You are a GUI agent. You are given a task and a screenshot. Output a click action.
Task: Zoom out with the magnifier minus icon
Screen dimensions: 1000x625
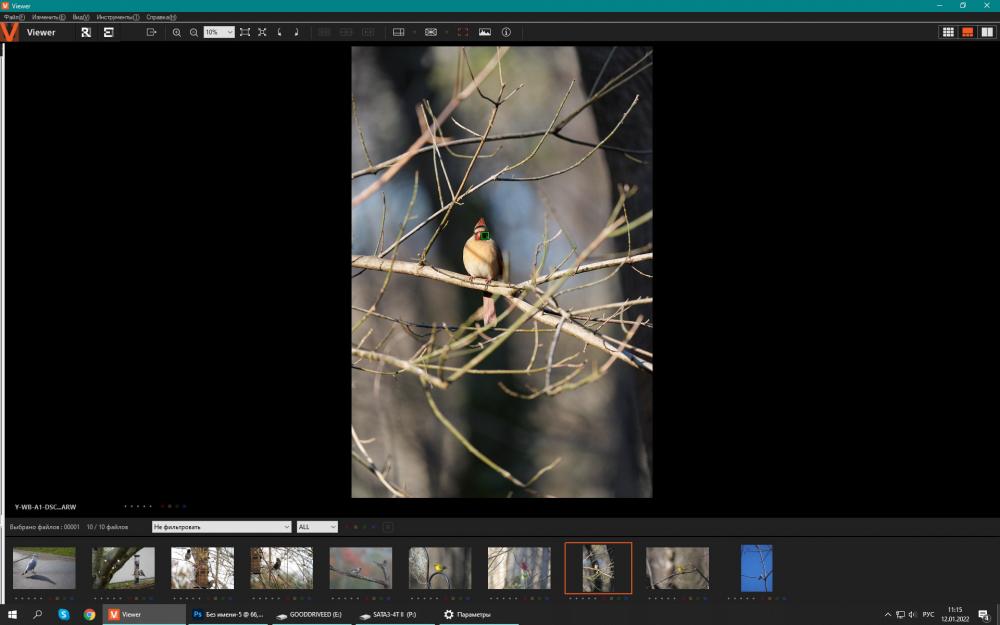194,32
